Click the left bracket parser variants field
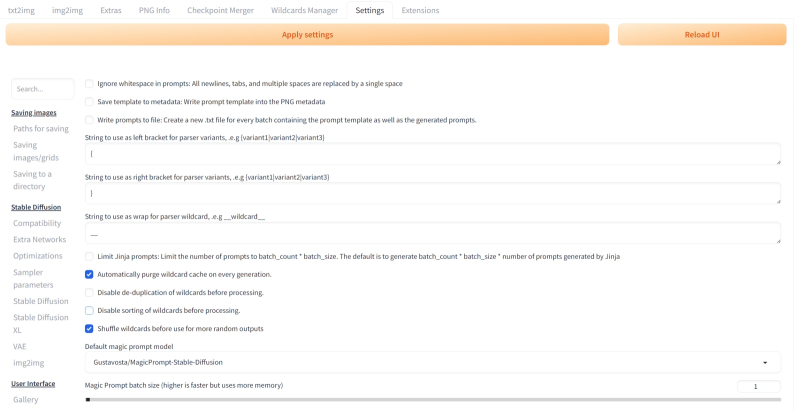The image size is (800, 410). 432,154
